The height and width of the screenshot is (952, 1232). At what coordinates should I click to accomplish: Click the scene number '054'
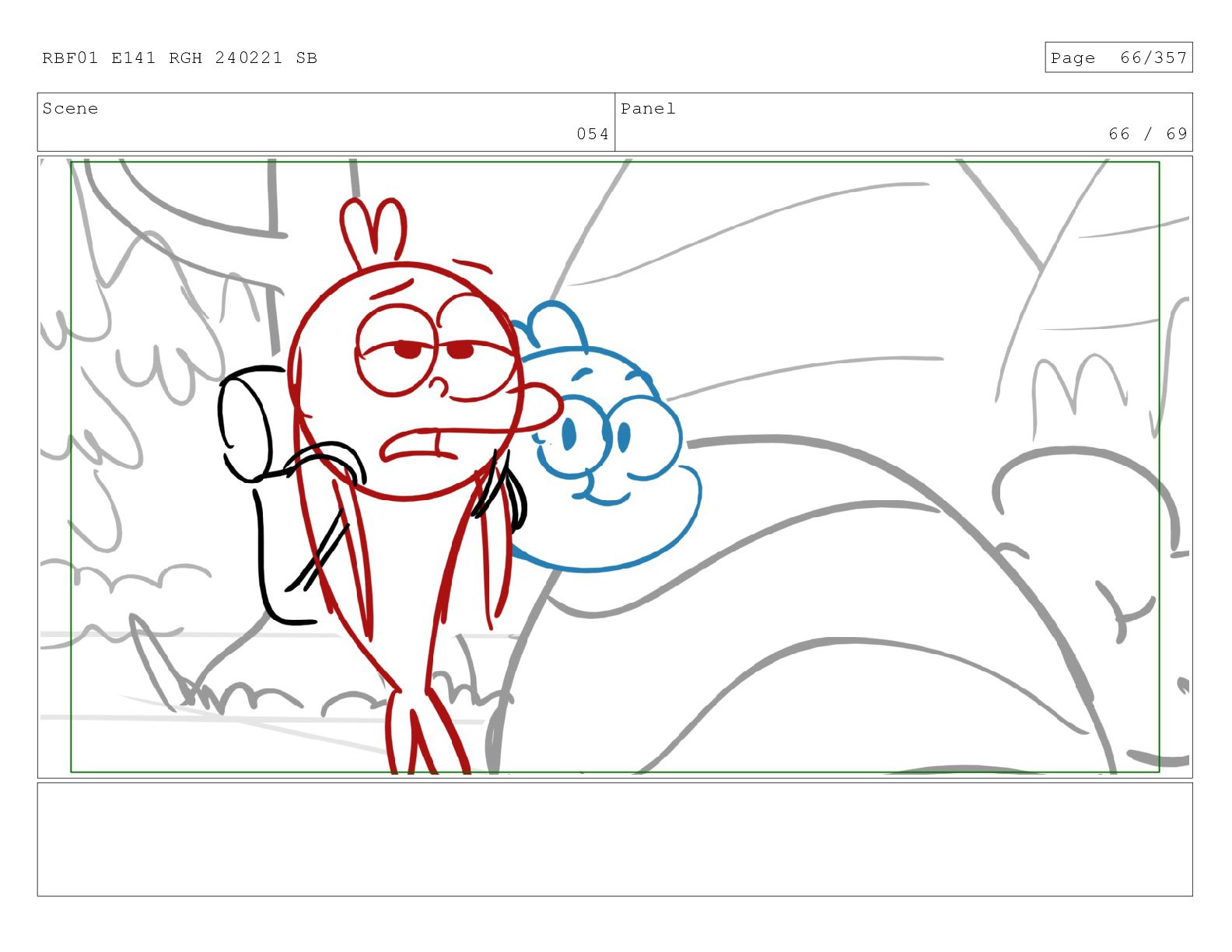(x=593, y=134)
